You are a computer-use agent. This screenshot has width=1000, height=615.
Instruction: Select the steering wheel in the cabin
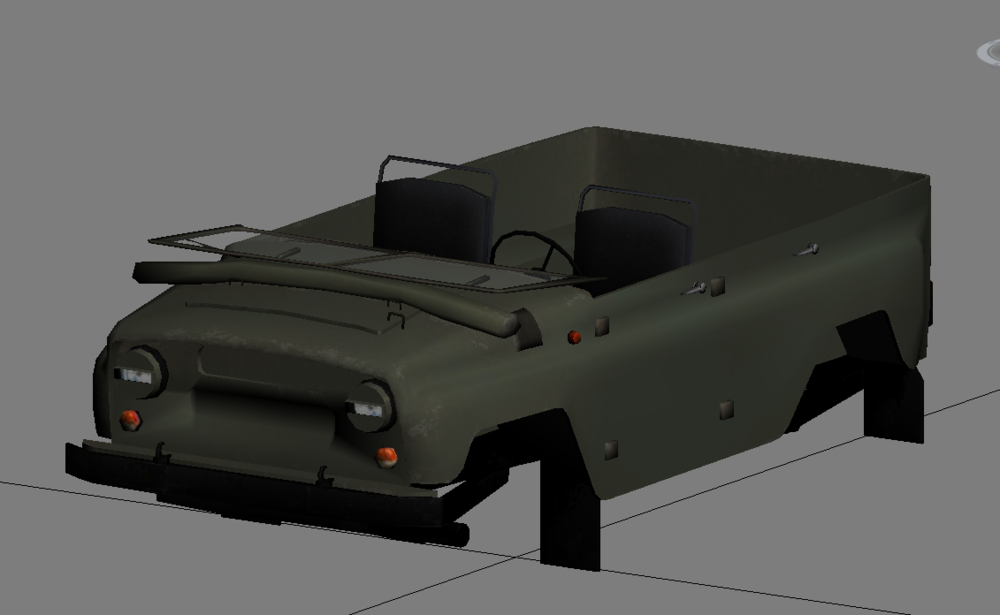534,252
